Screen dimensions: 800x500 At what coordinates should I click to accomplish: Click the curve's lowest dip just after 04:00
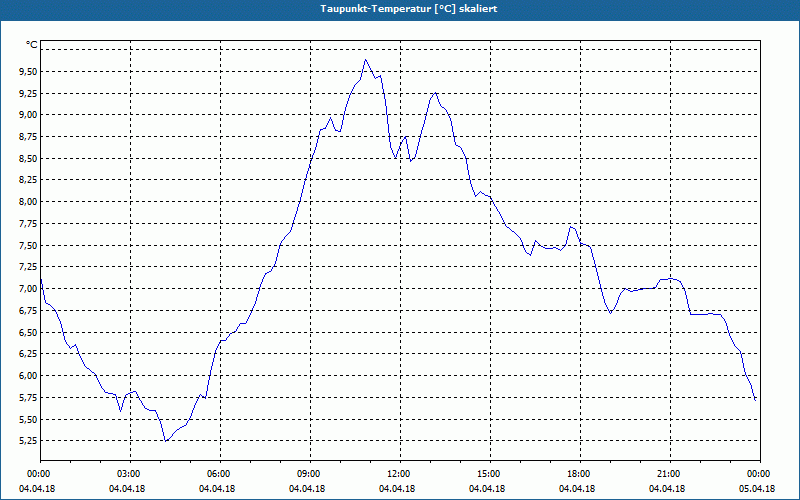(165, 441)
